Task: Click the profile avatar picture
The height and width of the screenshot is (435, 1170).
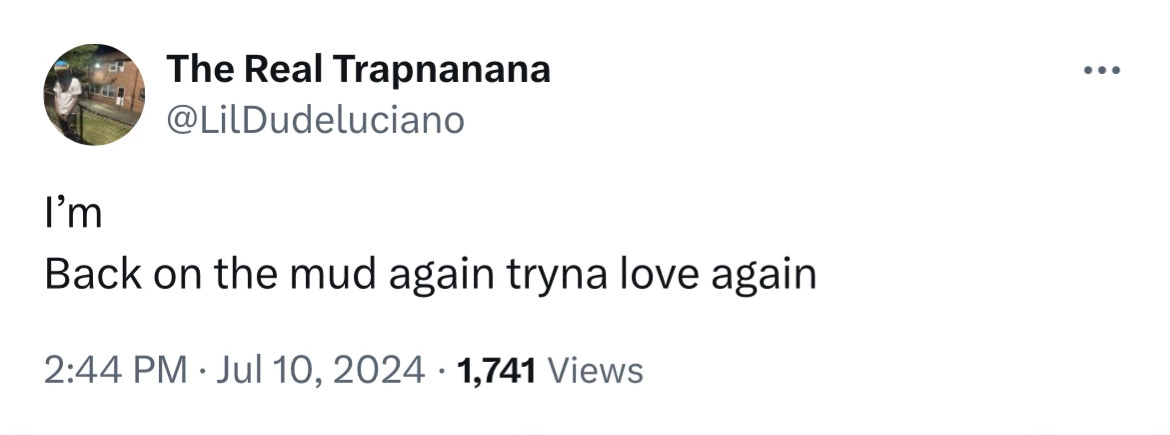Action: (95, 95)
